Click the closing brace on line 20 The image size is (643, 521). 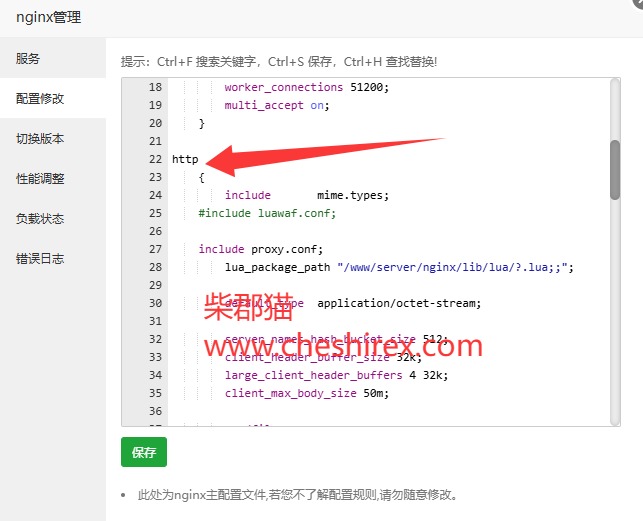[x=201, y=123]
